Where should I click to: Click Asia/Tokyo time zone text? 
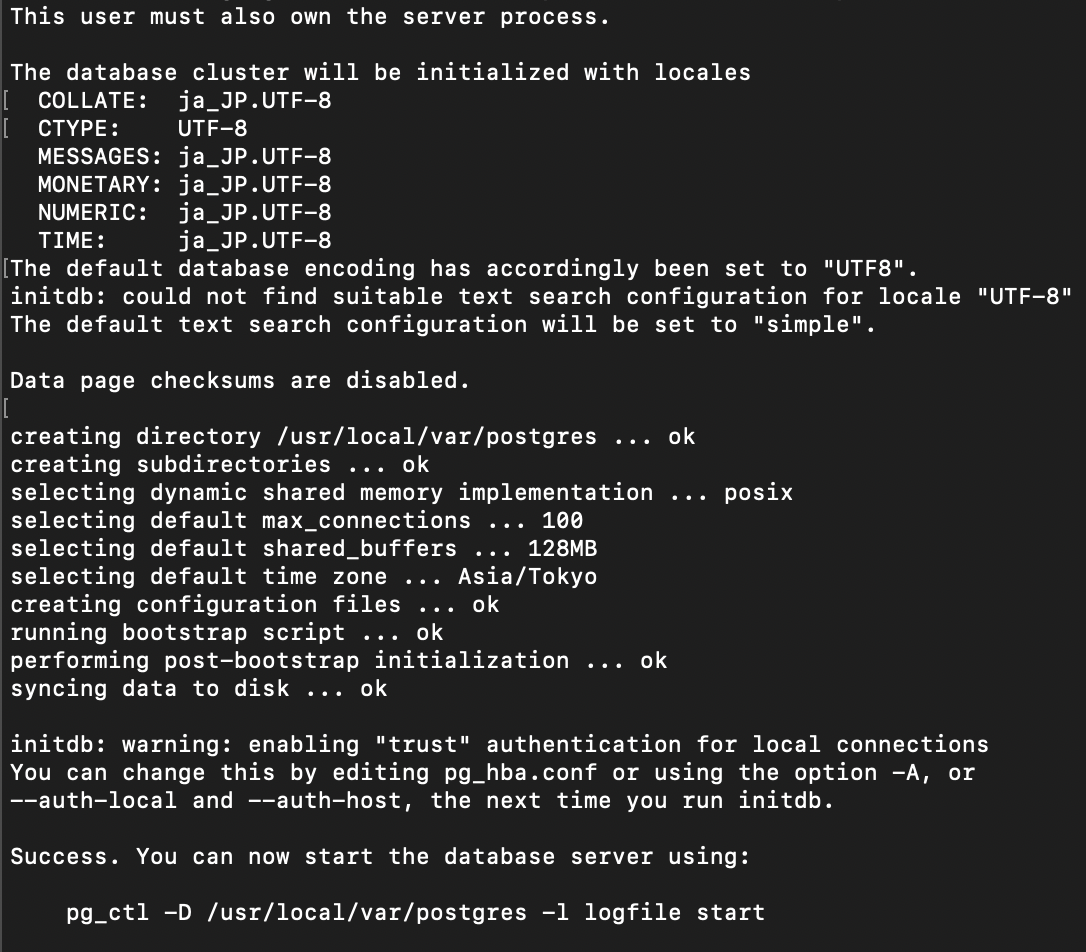click(x=527, y=577)
